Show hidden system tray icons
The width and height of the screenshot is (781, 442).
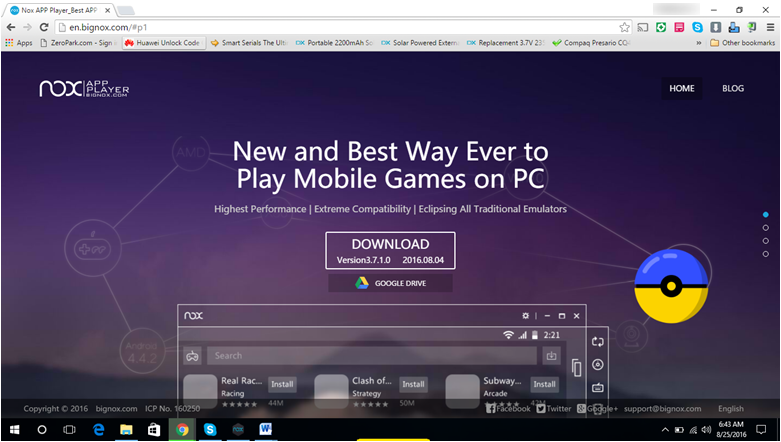pos(665,430)
